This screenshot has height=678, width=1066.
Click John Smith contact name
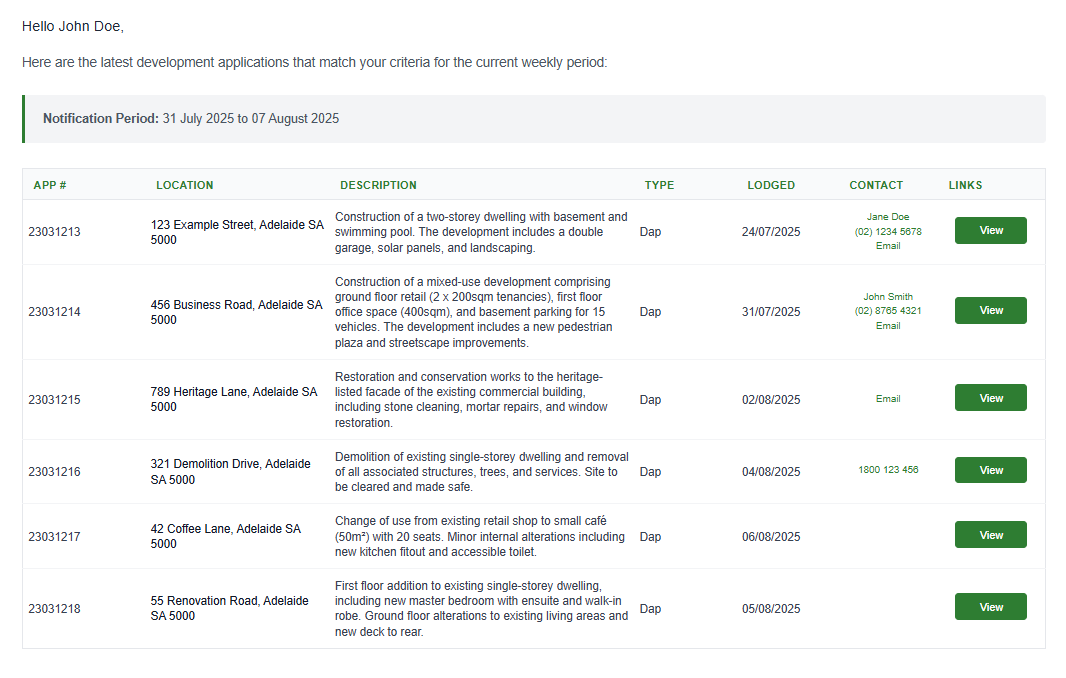click(x=888, y=297)
